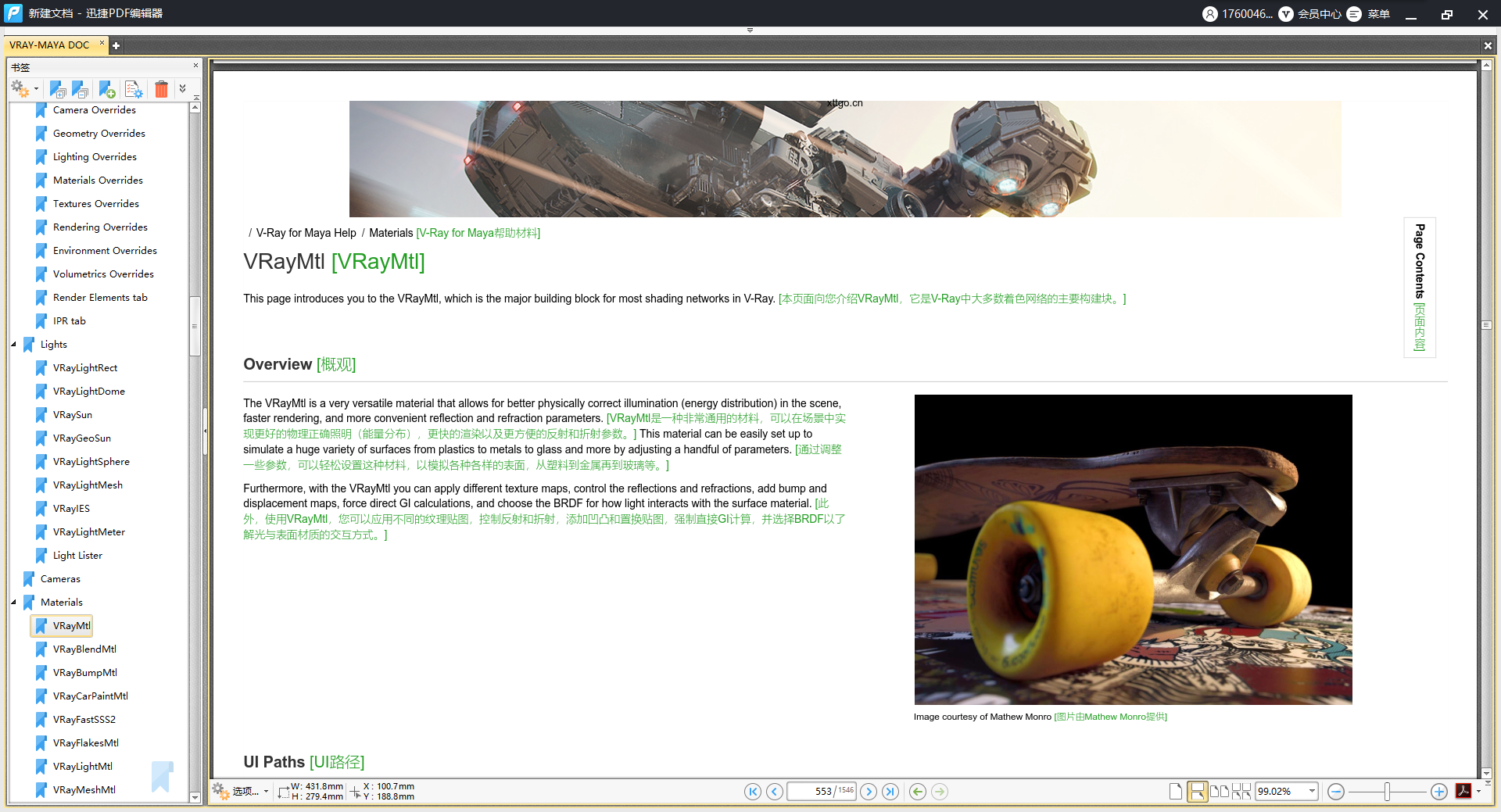Switch to single page layout
This screenshot has width=1501, height=812.
pos(1176,792)
